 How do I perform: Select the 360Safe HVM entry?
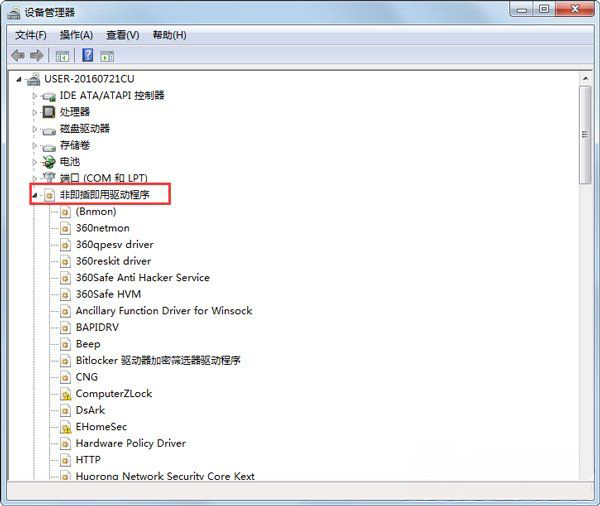pos(108,294)
